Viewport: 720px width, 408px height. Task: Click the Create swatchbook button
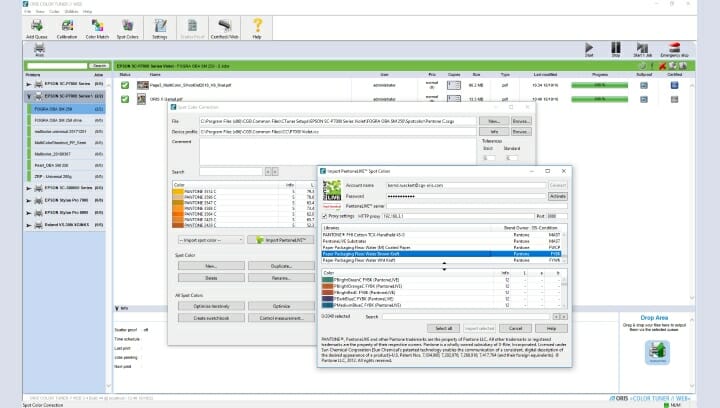[x=211, y=318]
